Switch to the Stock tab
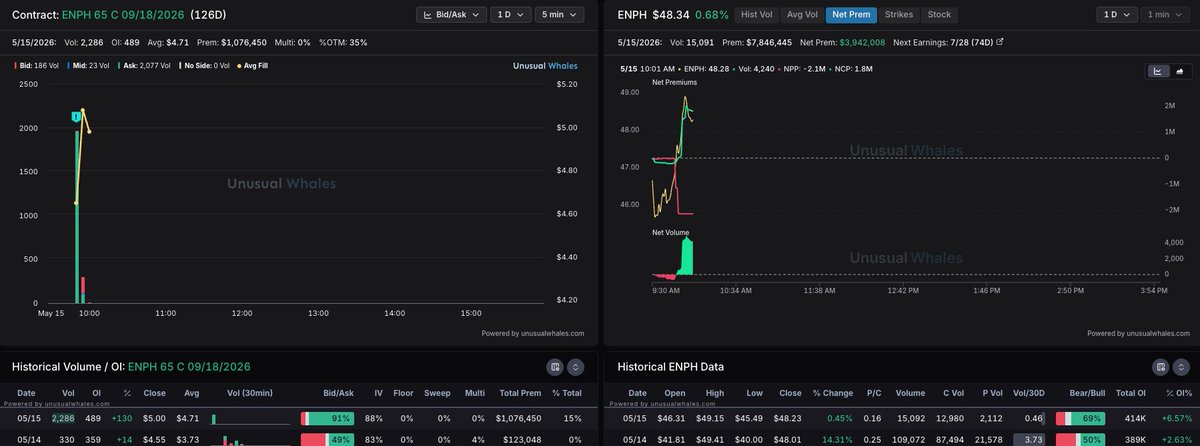This screenshot has height=446, width=1200. [x=939, y=15]
